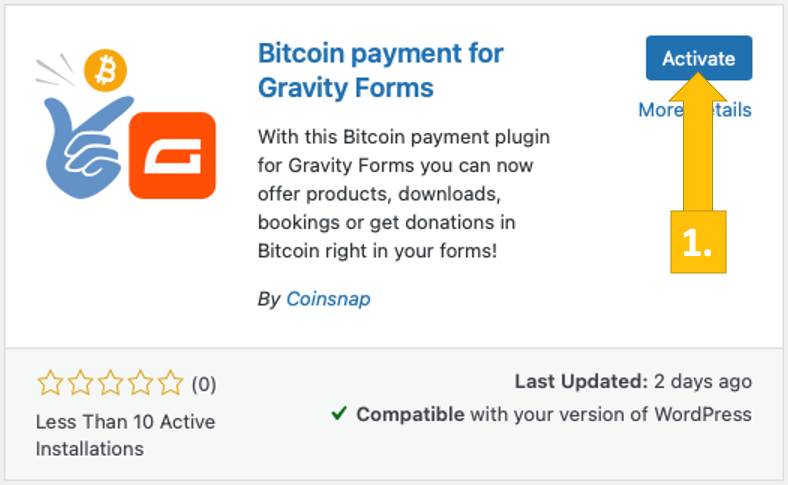
Task: Click the (0) rating count
Action: point(203,384)
